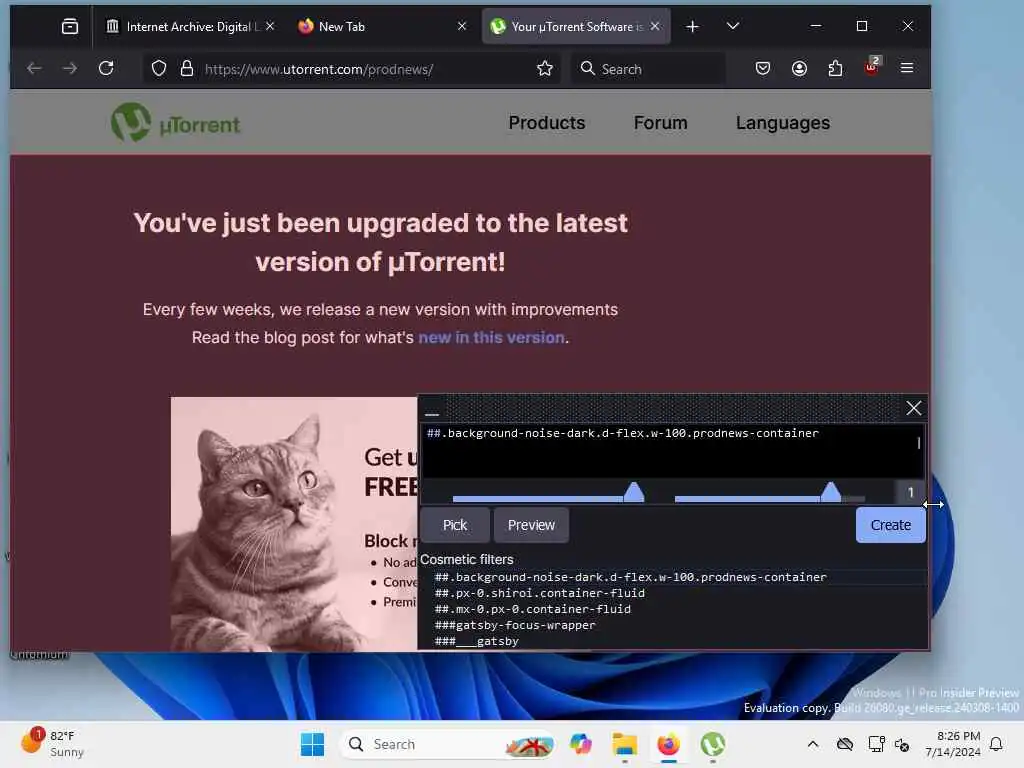Follow the 'new in this version' link
The image size is (1024, 768).
pos(491,338)
